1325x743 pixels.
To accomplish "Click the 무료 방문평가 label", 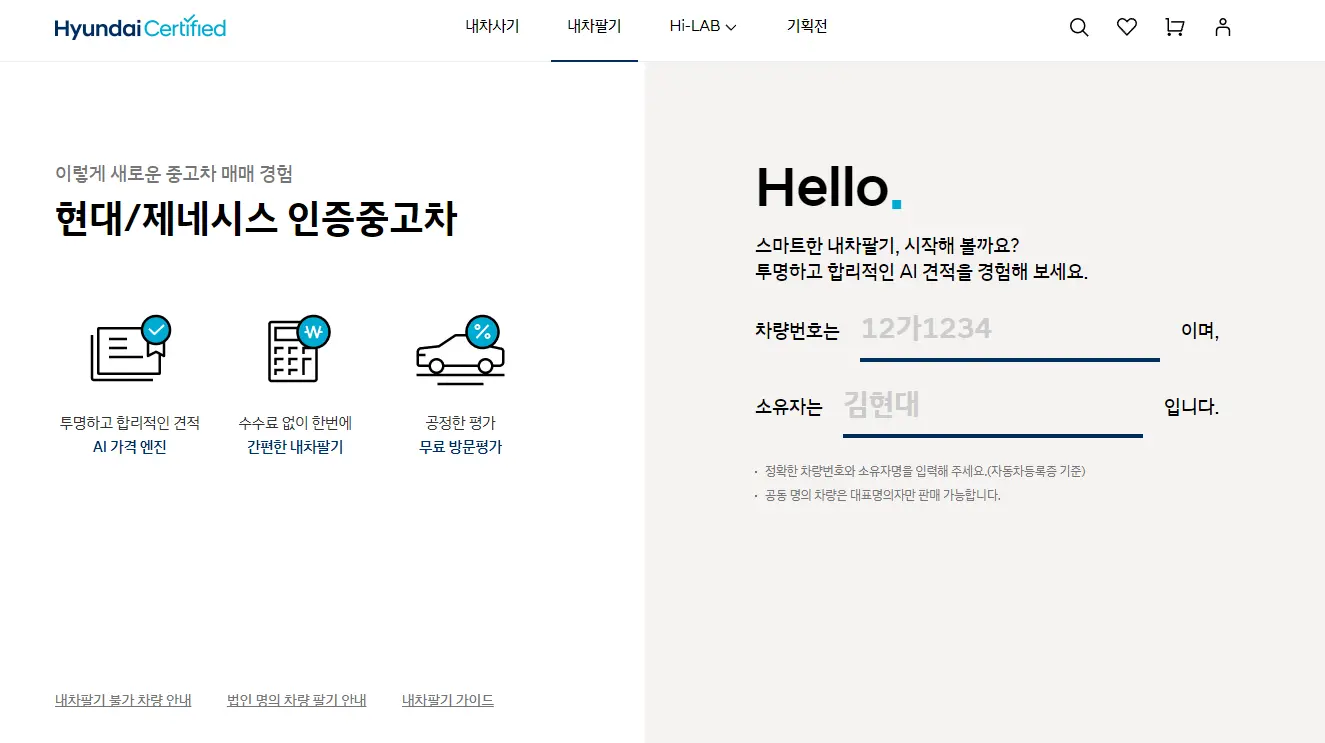I will (460, 447).
